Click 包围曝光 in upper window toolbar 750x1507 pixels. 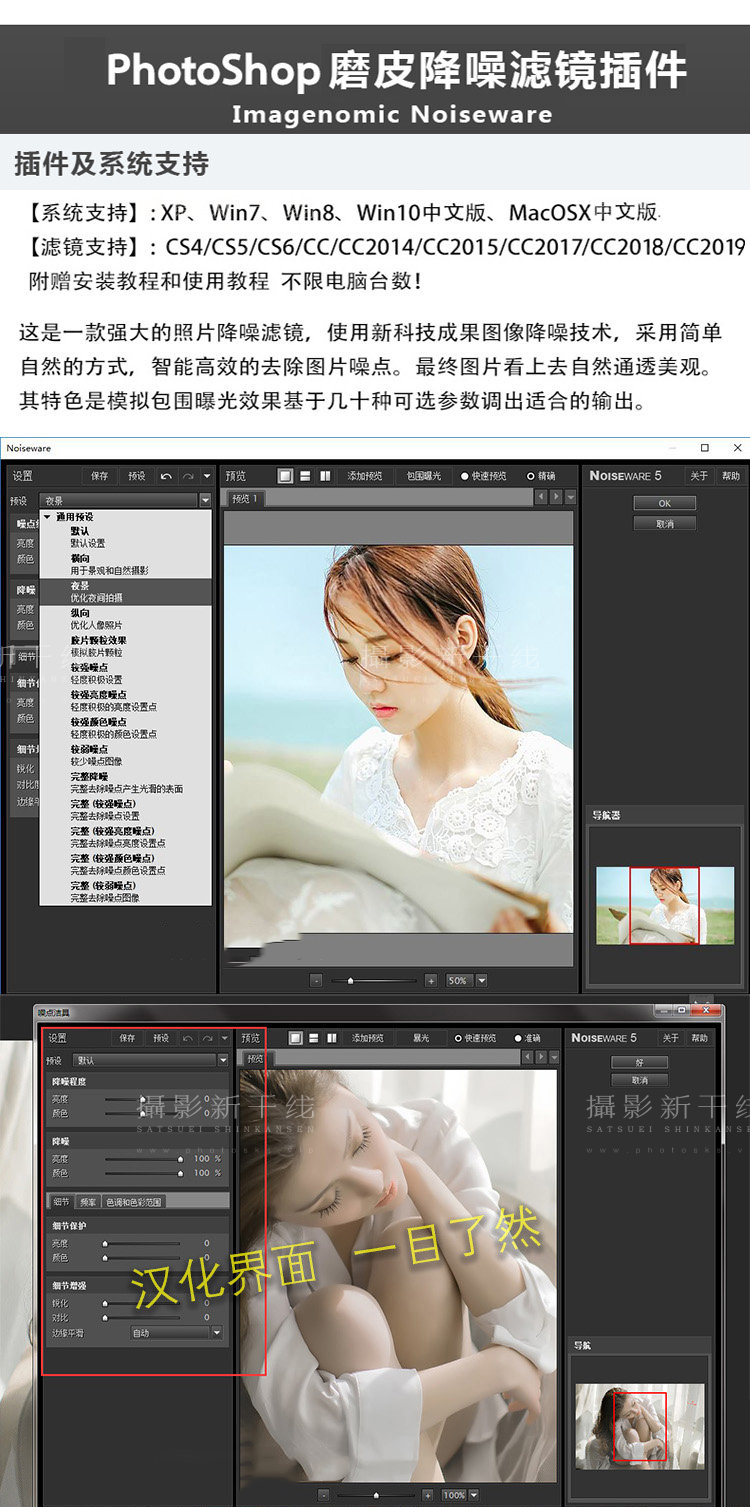[x=423, y=476]
